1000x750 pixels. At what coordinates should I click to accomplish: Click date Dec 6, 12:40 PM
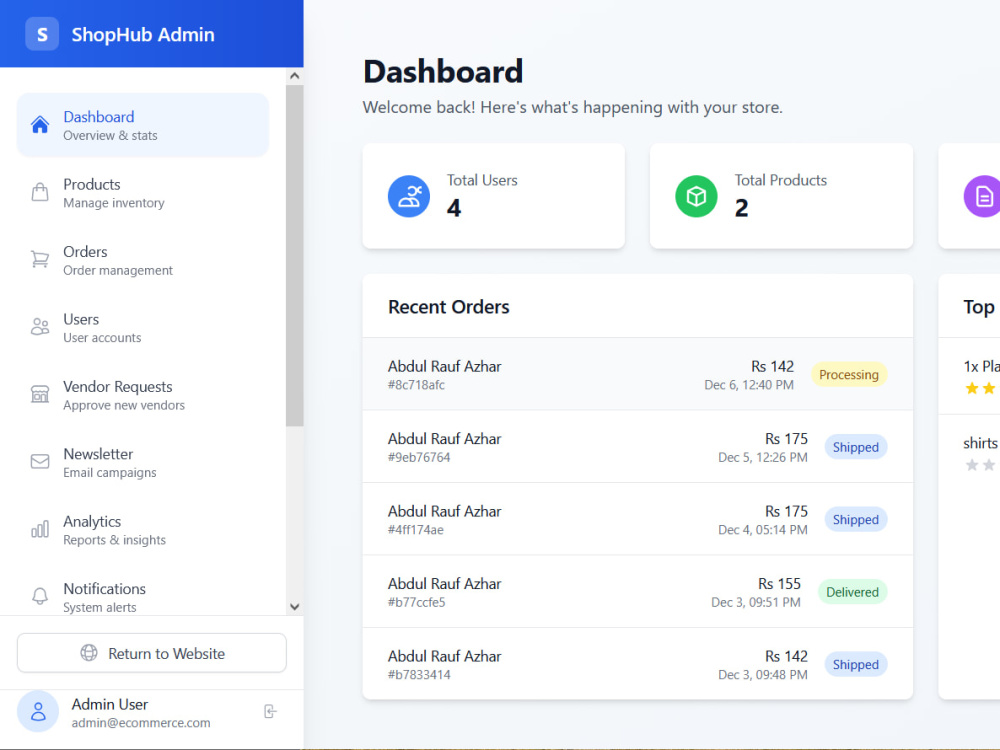[749, 385]
